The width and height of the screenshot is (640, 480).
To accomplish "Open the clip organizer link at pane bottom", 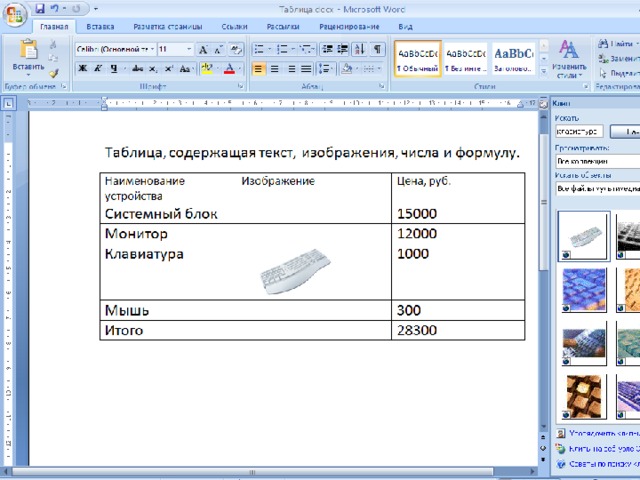I will [600, 433].
